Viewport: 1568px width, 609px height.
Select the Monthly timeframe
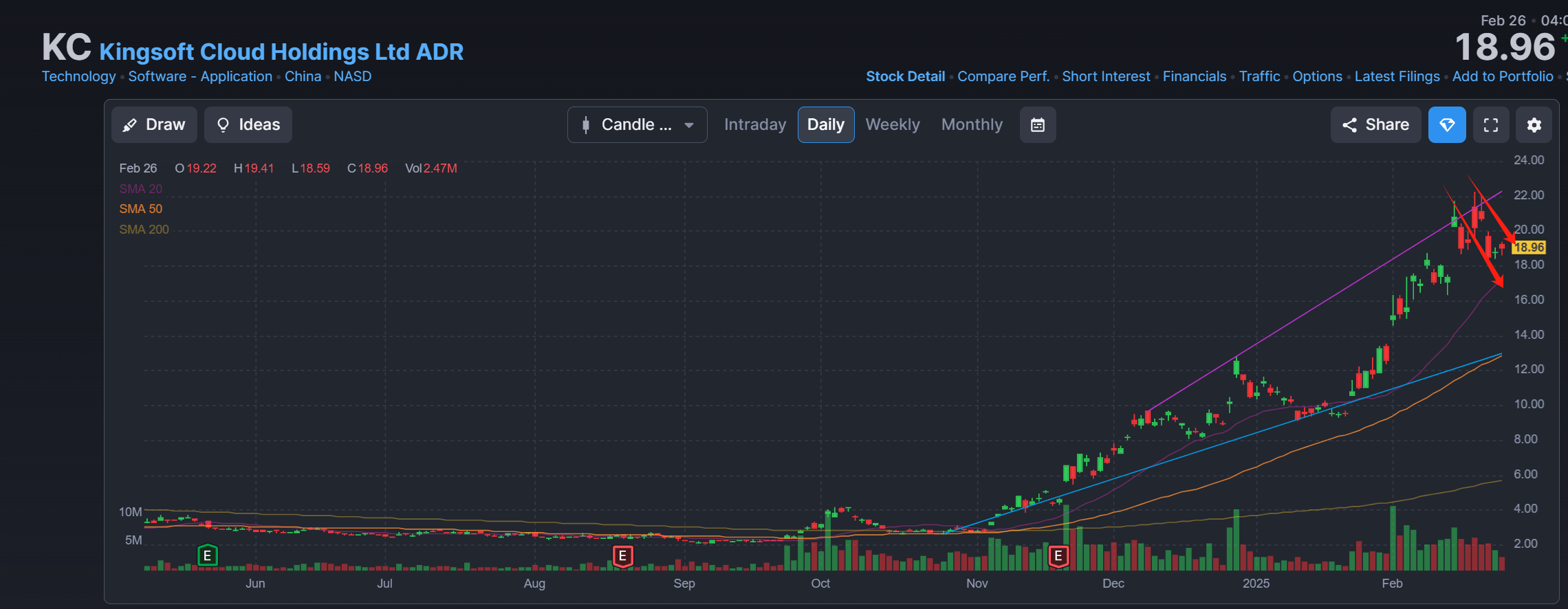coord(972,124)
